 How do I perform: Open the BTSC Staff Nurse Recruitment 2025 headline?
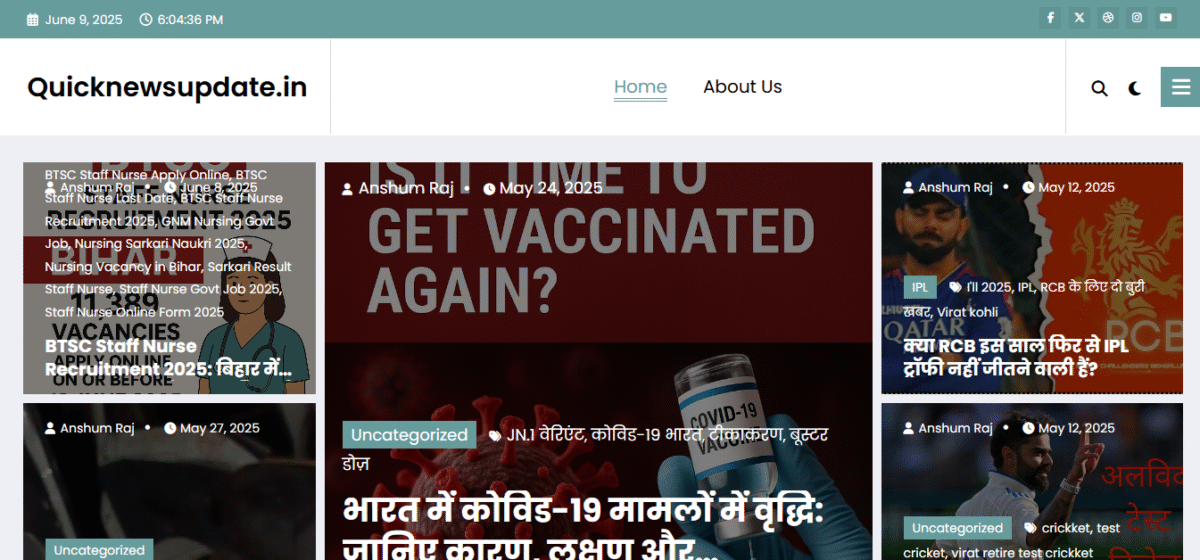click(168, 358)
